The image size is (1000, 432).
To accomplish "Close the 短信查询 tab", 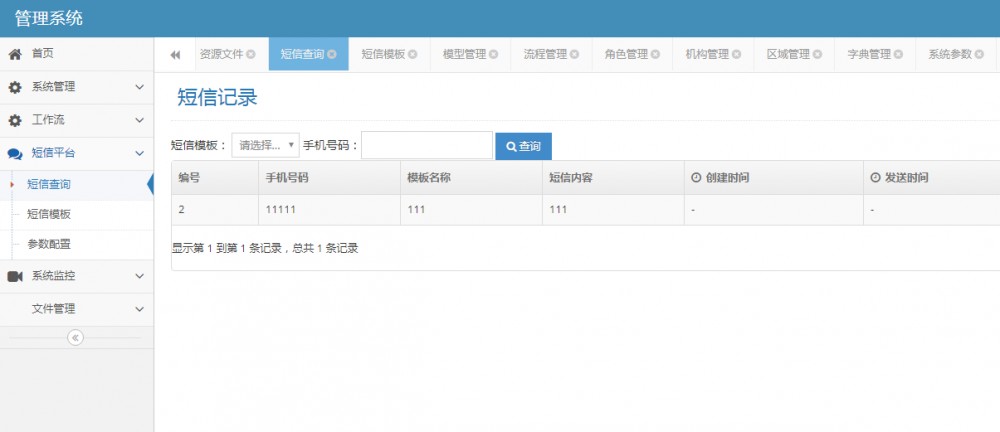I will click(x=332, y=54).
